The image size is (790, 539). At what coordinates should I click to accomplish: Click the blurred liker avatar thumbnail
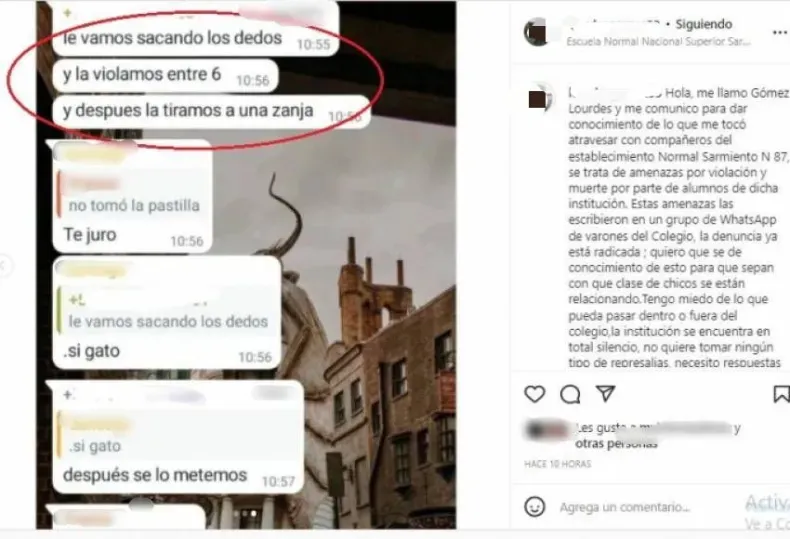pos(548,431)
